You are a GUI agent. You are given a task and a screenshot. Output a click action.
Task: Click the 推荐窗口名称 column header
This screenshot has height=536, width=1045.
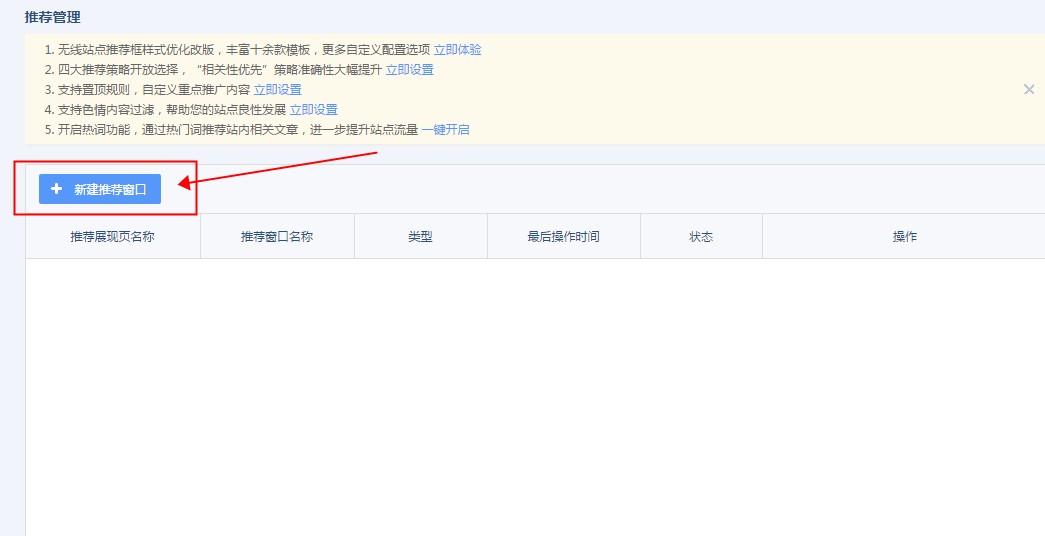[x=277, y=237]
